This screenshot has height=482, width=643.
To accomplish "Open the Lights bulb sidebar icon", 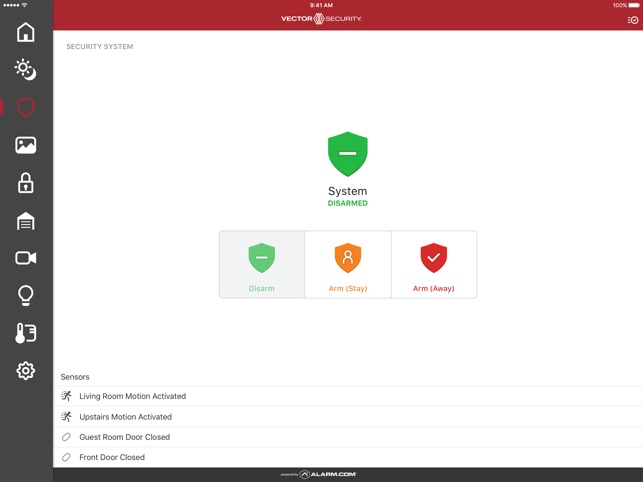I will (26, 295).
